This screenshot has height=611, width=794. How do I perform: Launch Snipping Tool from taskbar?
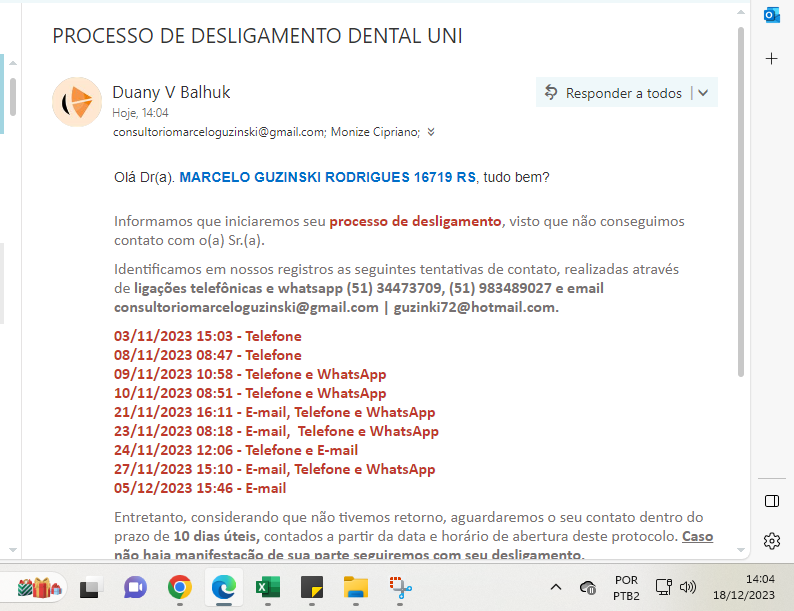click(402, 587)
